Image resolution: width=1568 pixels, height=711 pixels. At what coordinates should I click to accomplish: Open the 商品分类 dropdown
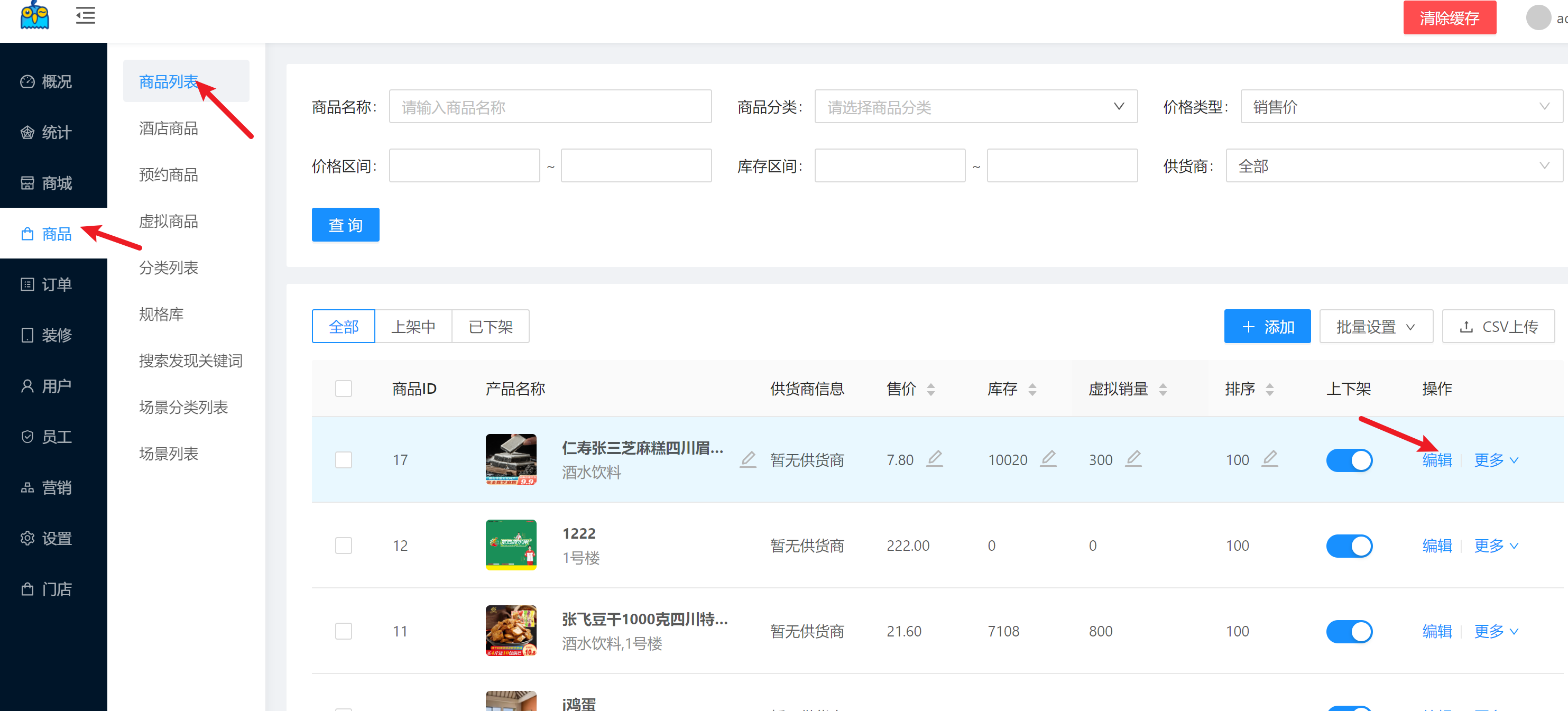click(975, 107)
